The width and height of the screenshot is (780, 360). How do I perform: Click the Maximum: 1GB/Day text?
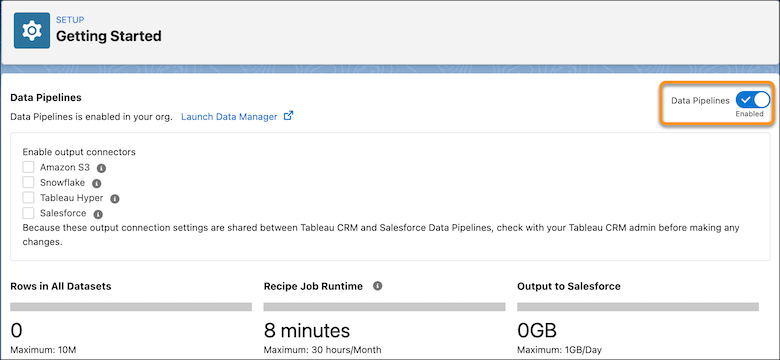[x=560, y=350]
